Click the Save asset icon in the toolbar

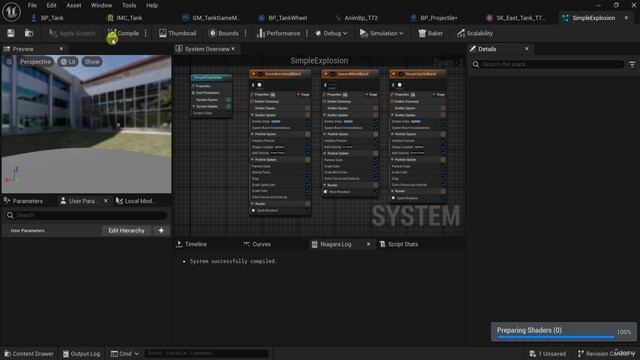coord(11,33)
